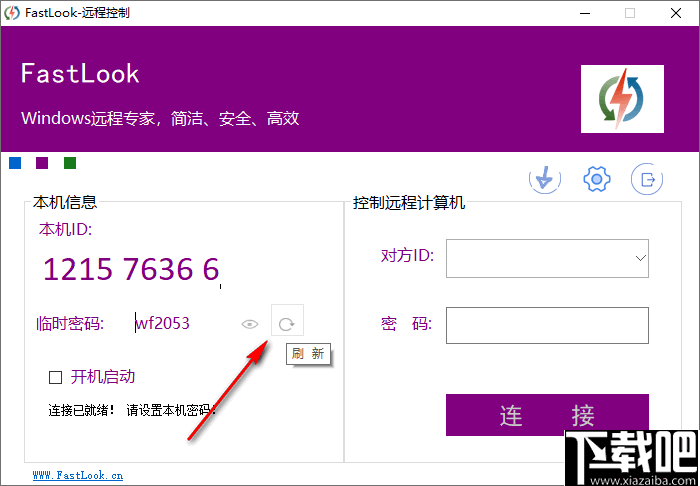Close the FastLook window
The image size is (700, 486).
click(x=676, y=13)
